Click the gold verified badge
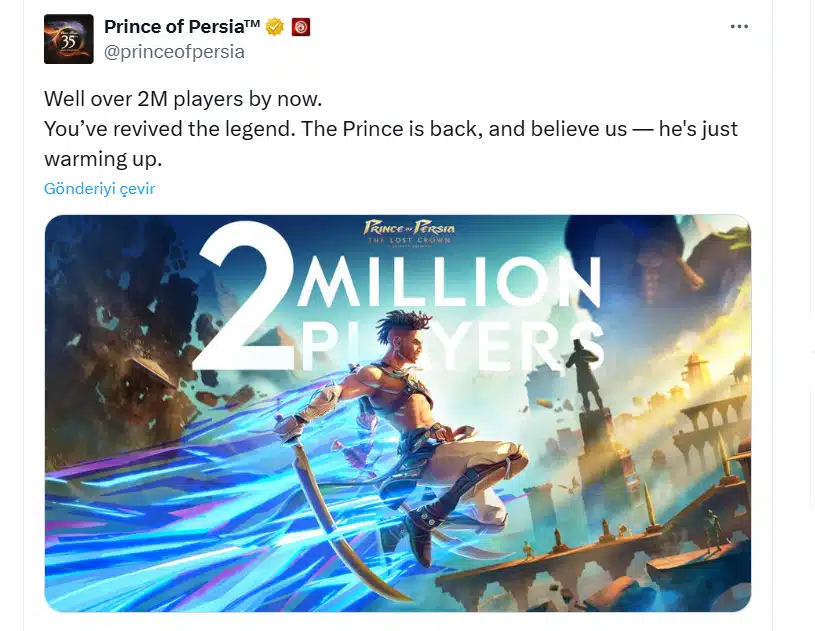The width and height of the screenshot is (815, 631). (x=274, y=27)
